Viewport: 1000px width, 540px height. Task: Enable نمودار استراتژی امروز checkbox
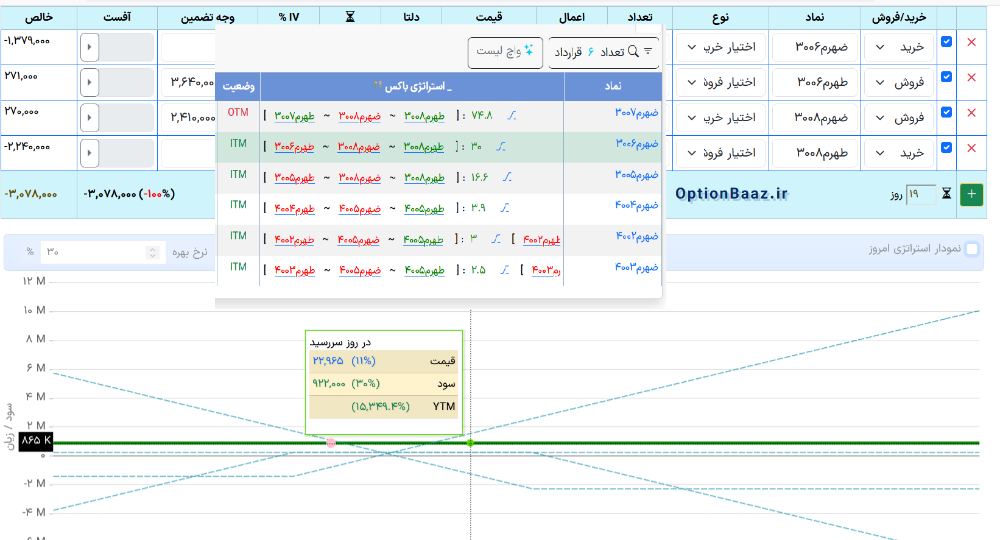click(x=972, y=249)
